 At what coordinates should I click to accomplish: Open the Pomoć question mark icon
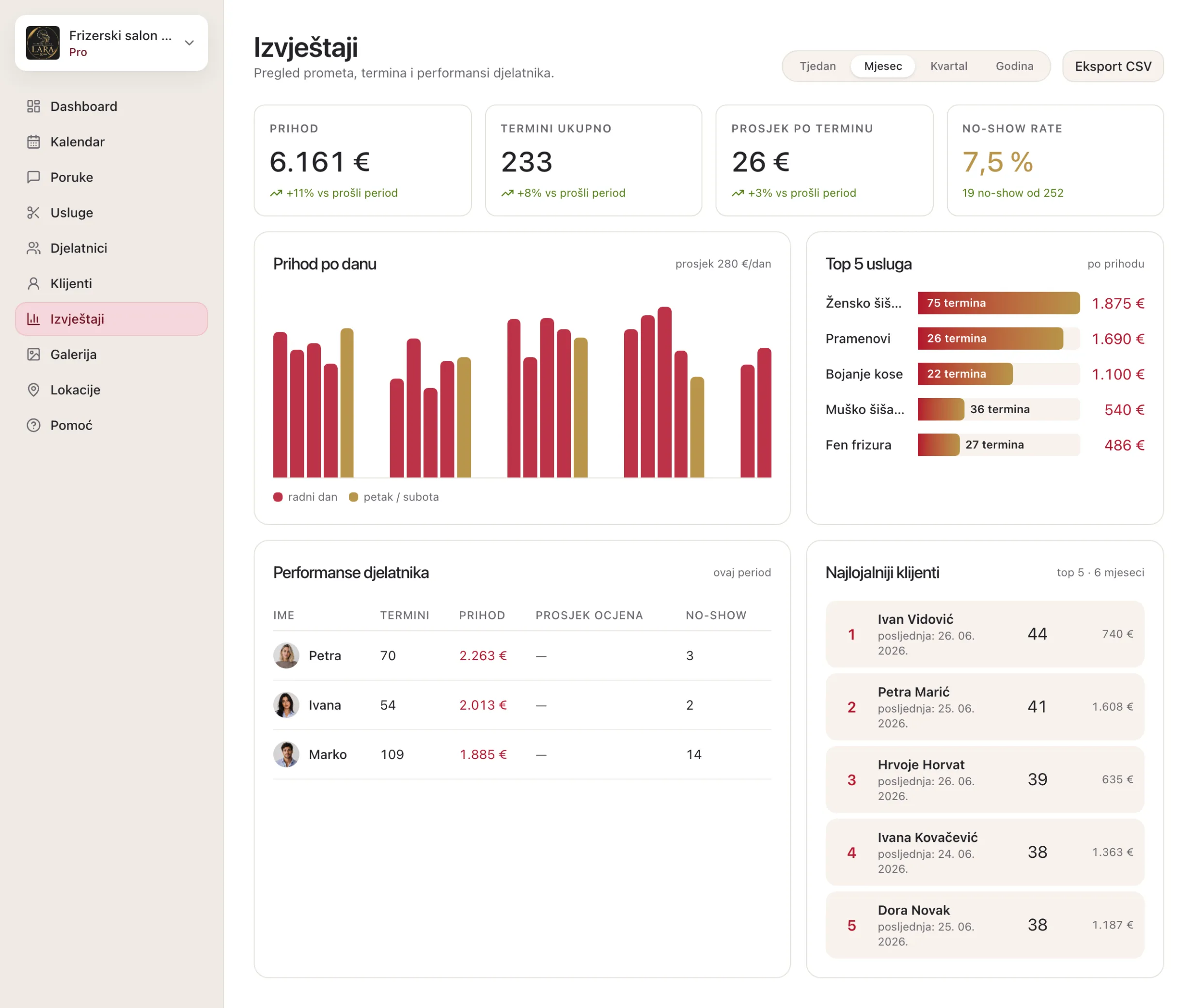click(x=34, y=425)
